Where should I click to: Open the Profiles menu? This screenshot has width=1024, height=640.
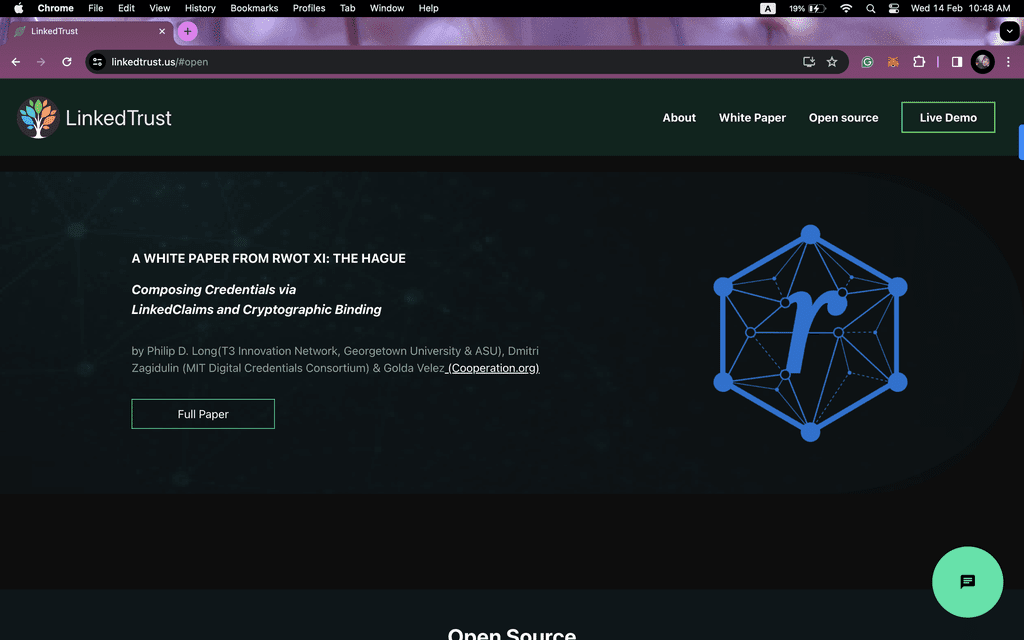pyautogui.click(x=309, y=8)
